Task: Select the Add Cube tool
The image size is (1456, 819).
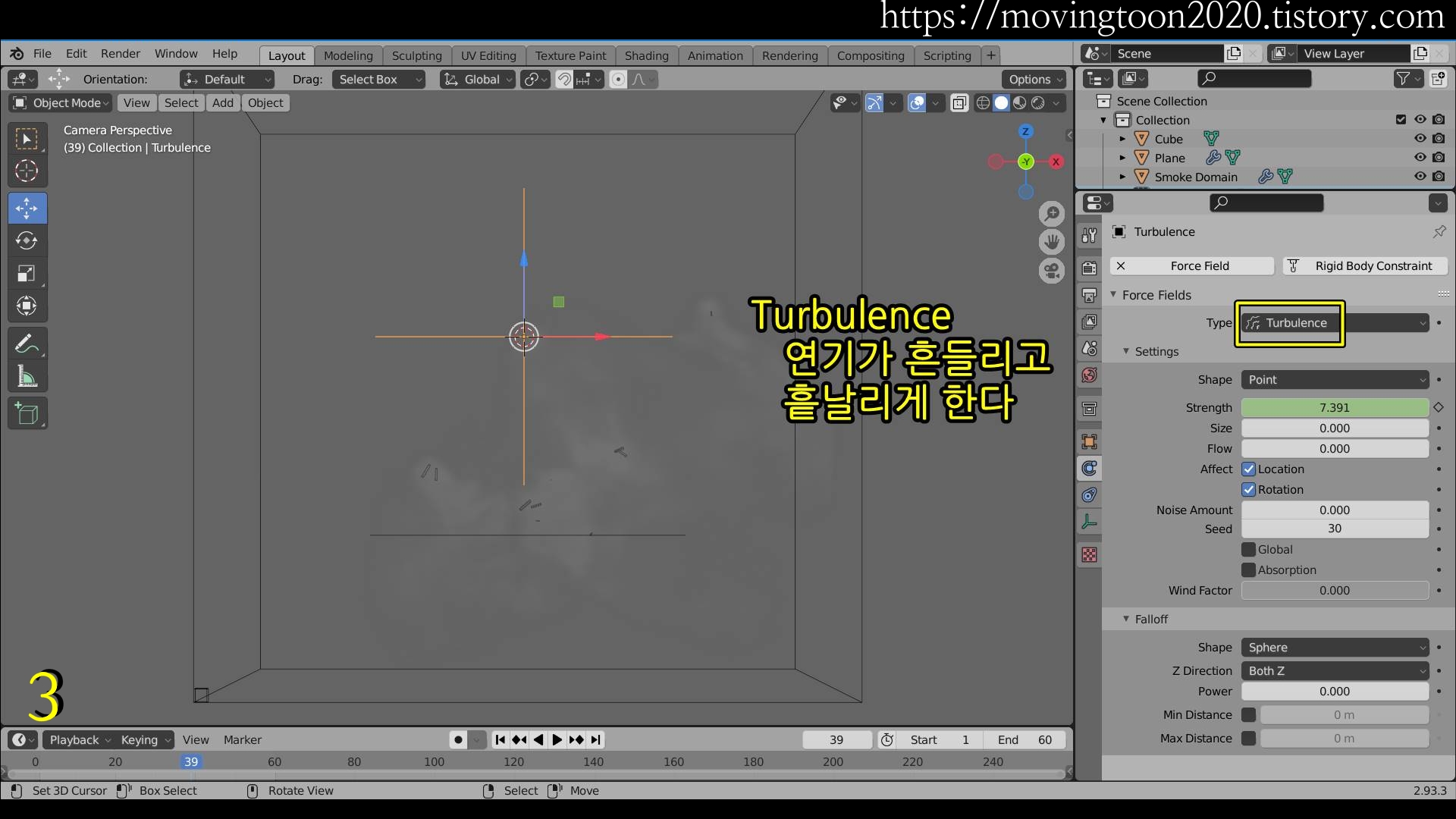Action: (x=27, y=413)
